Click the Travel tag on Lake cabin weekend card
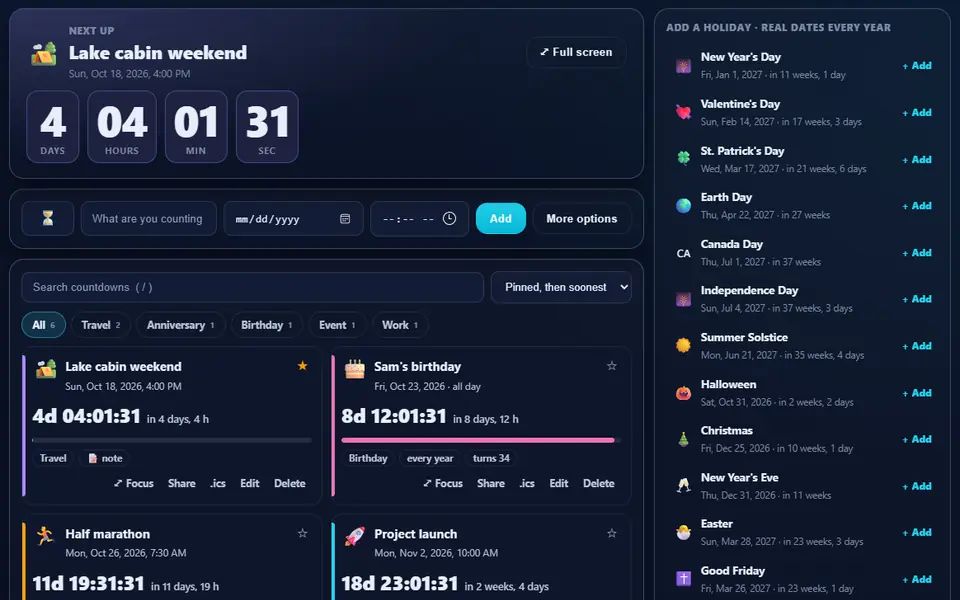 click(53, 458)
